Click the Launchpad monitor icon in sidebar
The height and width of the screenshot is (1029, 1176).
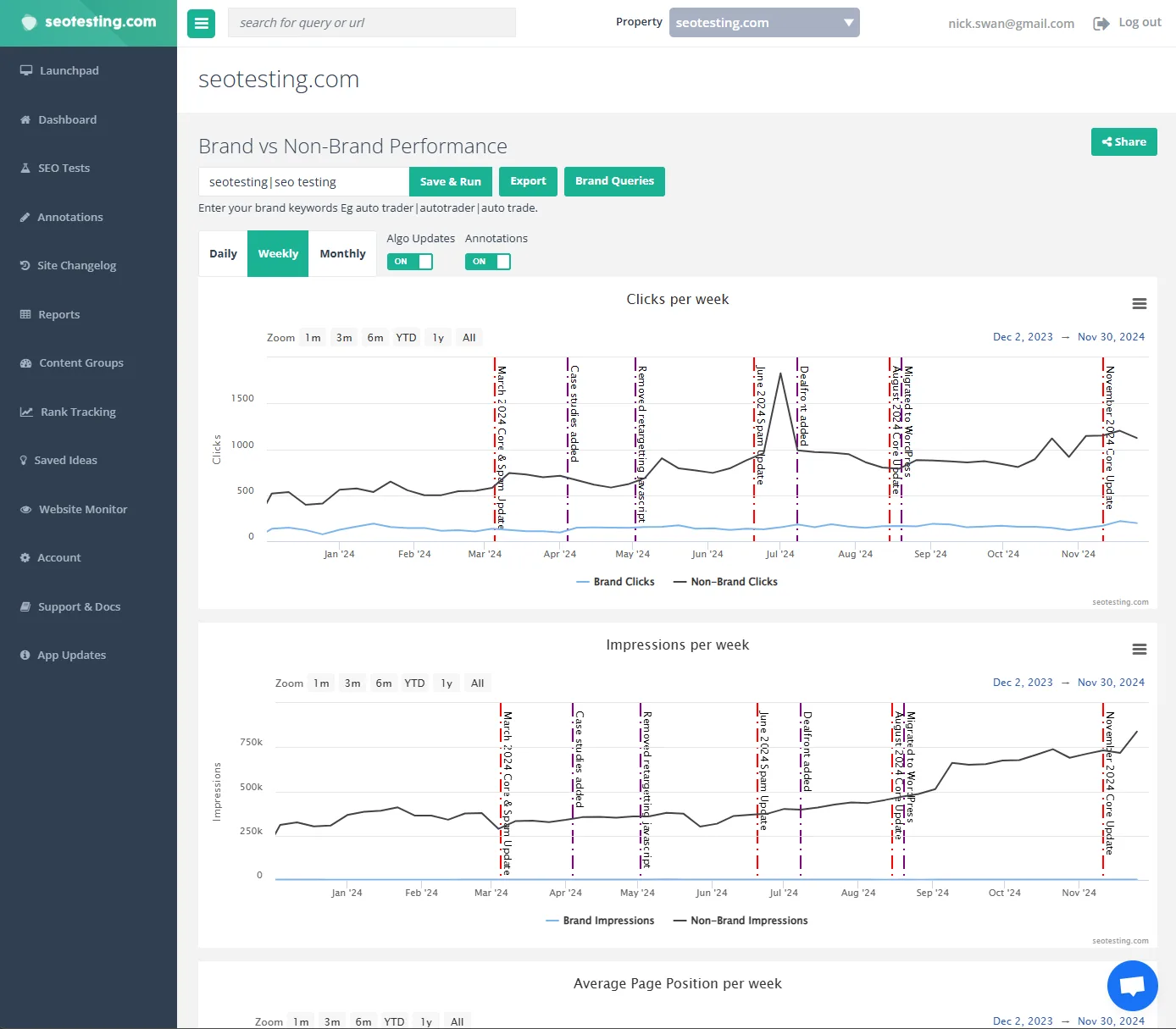click(x=26, y=70)
